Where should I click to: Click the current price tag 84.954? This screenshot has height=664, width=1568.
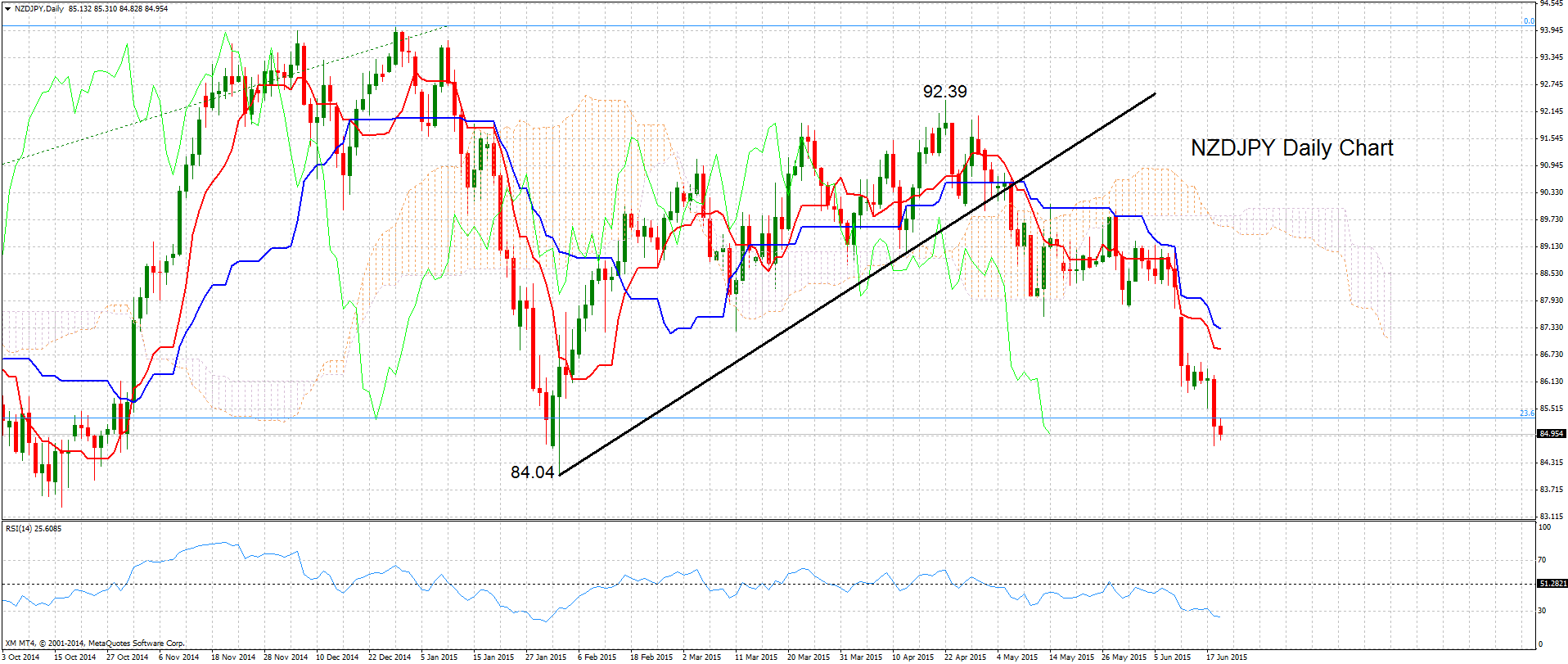1552,434
